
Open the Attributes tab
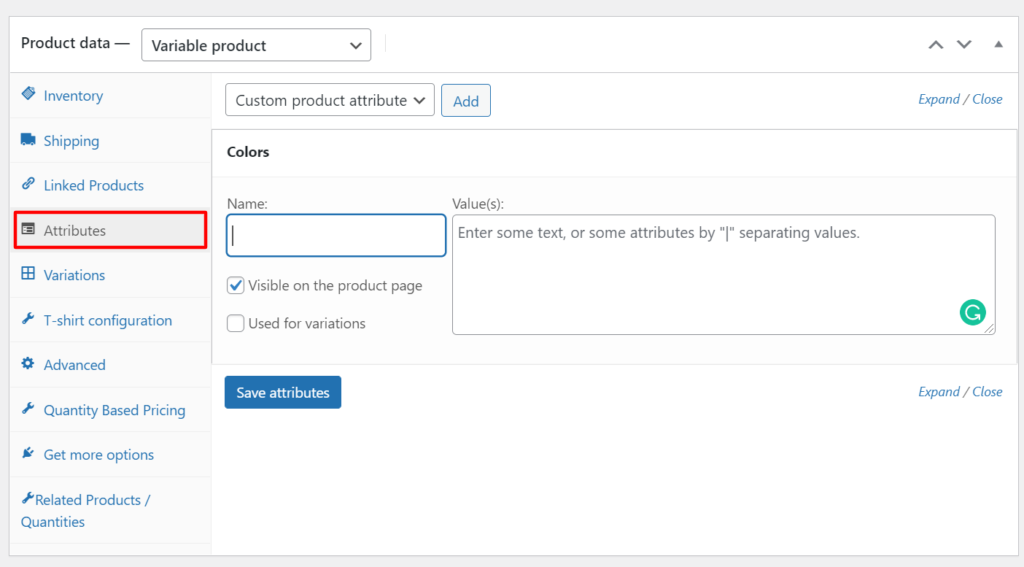pyautogui.click(x=75, y=230)
